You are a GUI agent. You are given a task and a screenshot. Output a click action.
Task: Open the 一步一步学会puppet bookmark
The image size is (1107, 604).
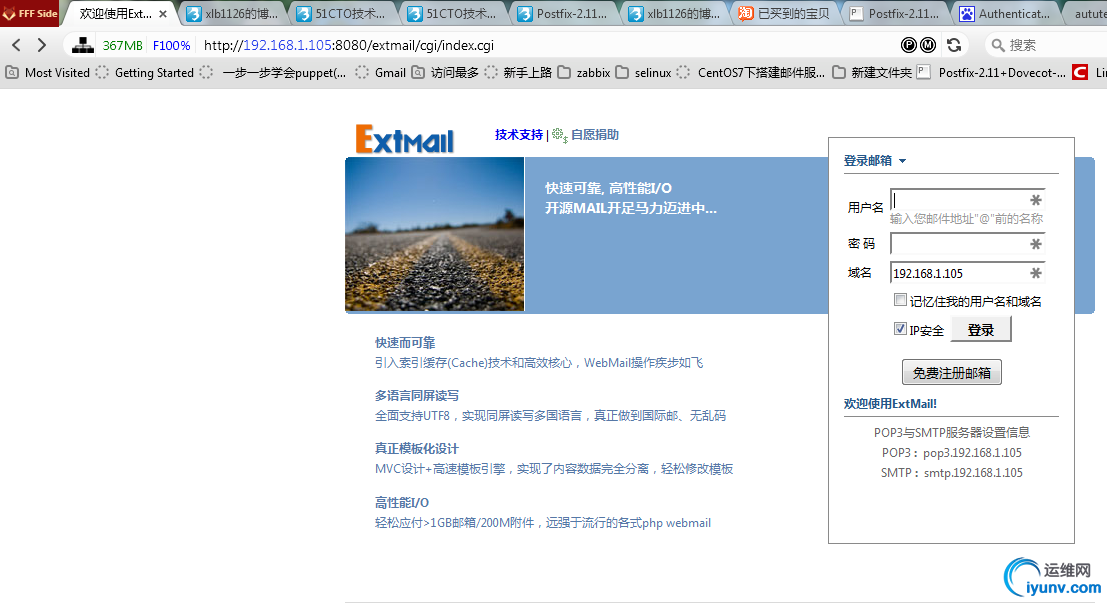pos(273,73)
